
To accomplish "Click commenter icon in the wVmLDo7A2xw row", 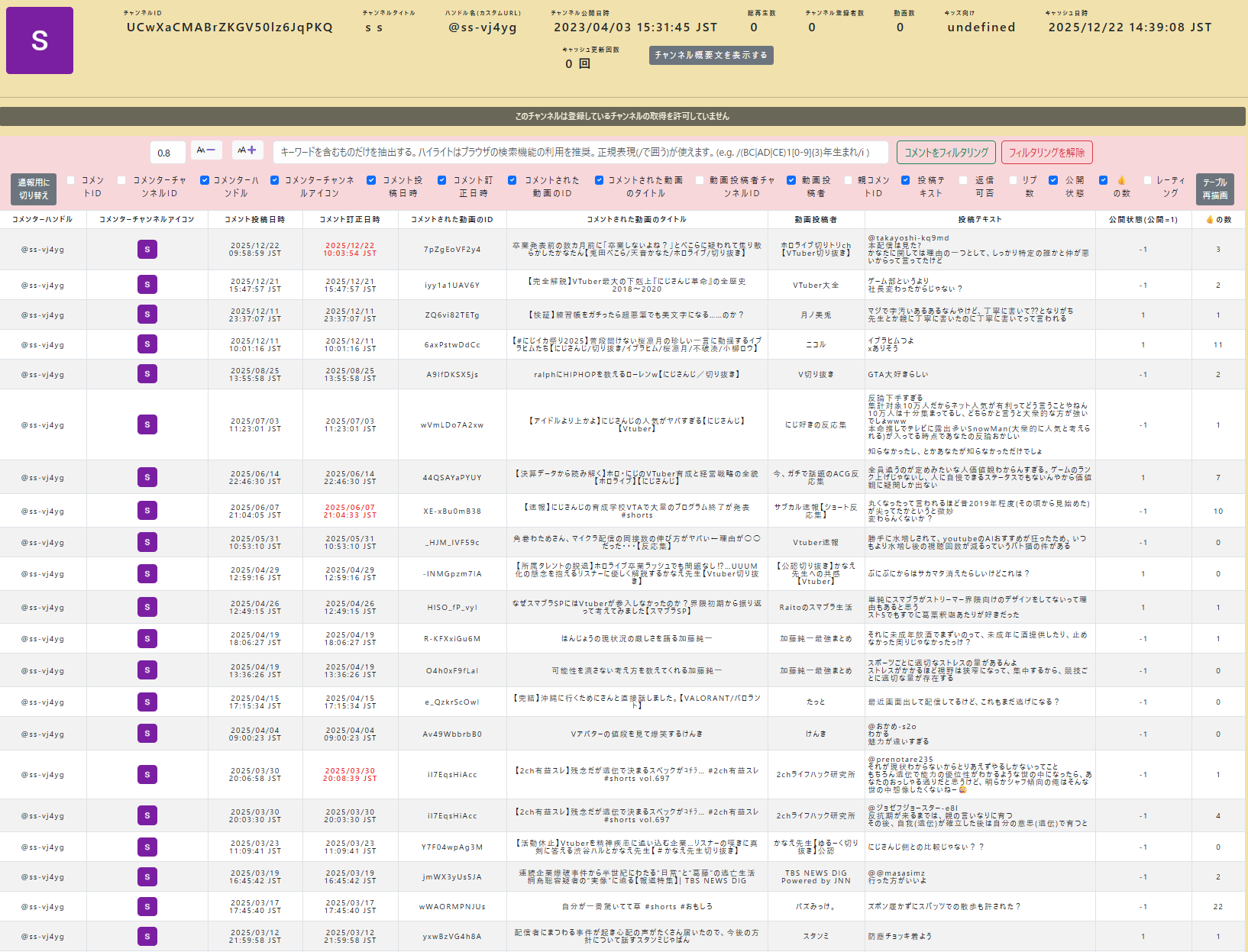I will (x=147, y=424).
